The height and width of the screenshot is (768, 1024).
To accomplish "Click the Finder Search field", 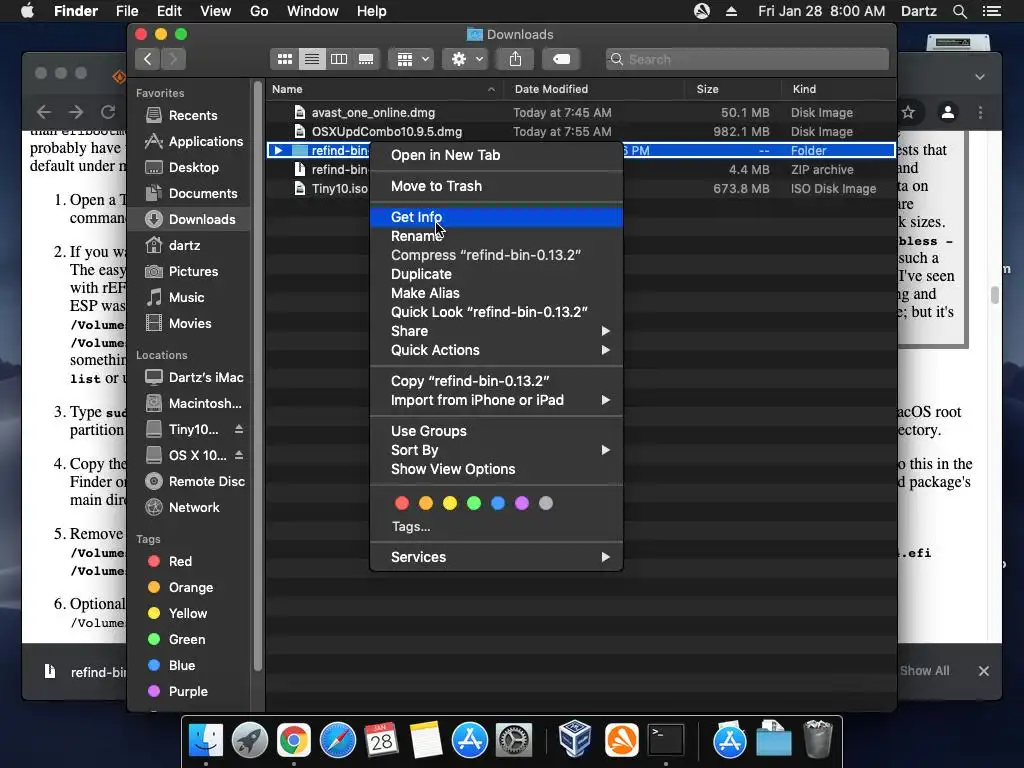I will point(747,59).
